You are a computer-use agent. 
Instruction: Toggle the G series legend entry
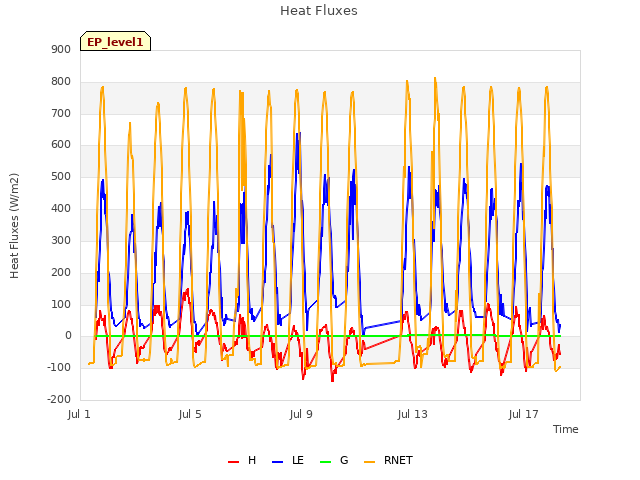(x=334, y=461)
